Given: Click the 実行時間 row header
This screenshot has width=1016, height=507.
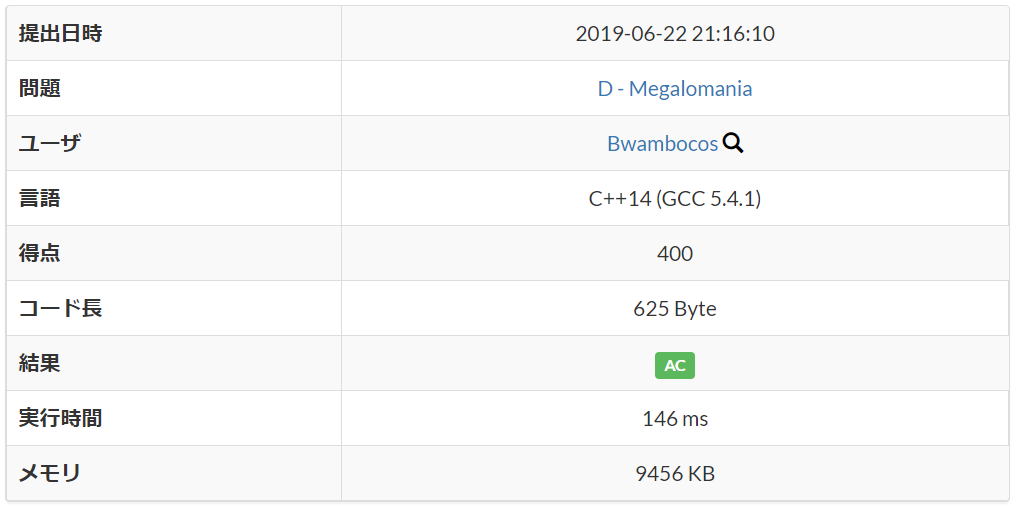Looking at the screenshot, I should [60, 419].
